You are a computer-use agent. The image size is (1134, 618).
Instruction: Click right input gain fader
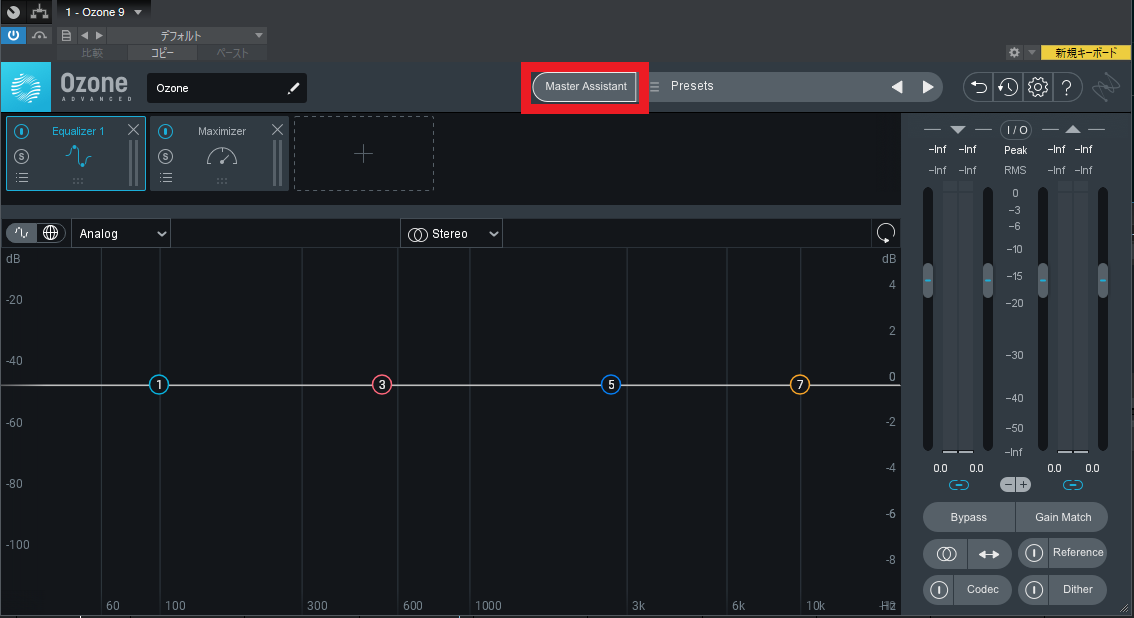[987, 280]
